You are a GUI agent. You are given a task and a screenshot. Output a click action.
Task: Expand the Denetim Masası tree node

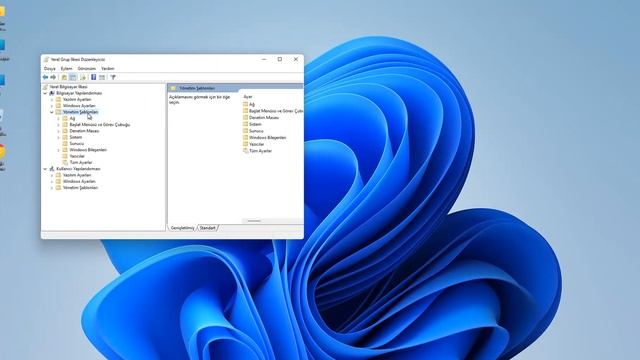58,131
